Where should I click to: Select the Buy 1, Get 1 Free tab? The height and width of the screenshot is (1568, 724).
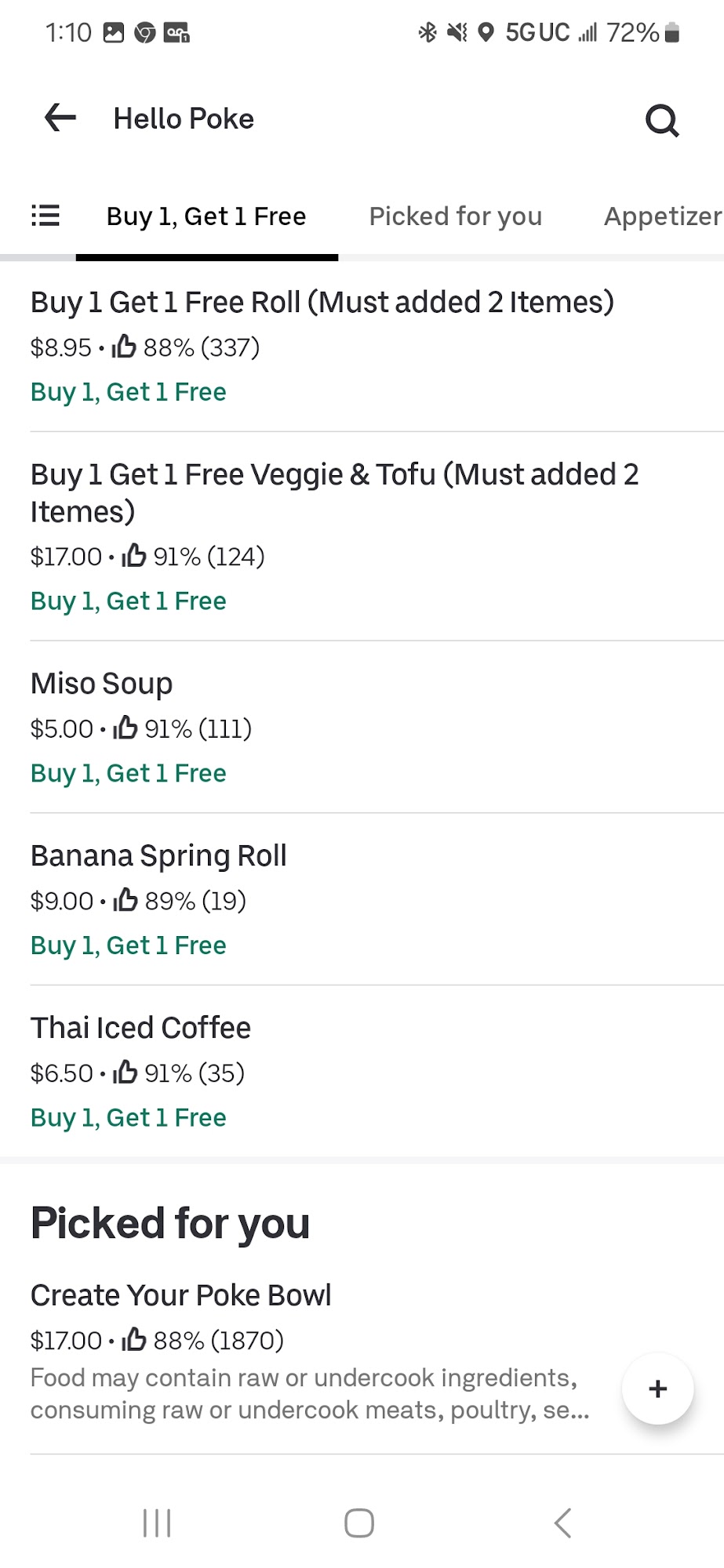[206, 216]
